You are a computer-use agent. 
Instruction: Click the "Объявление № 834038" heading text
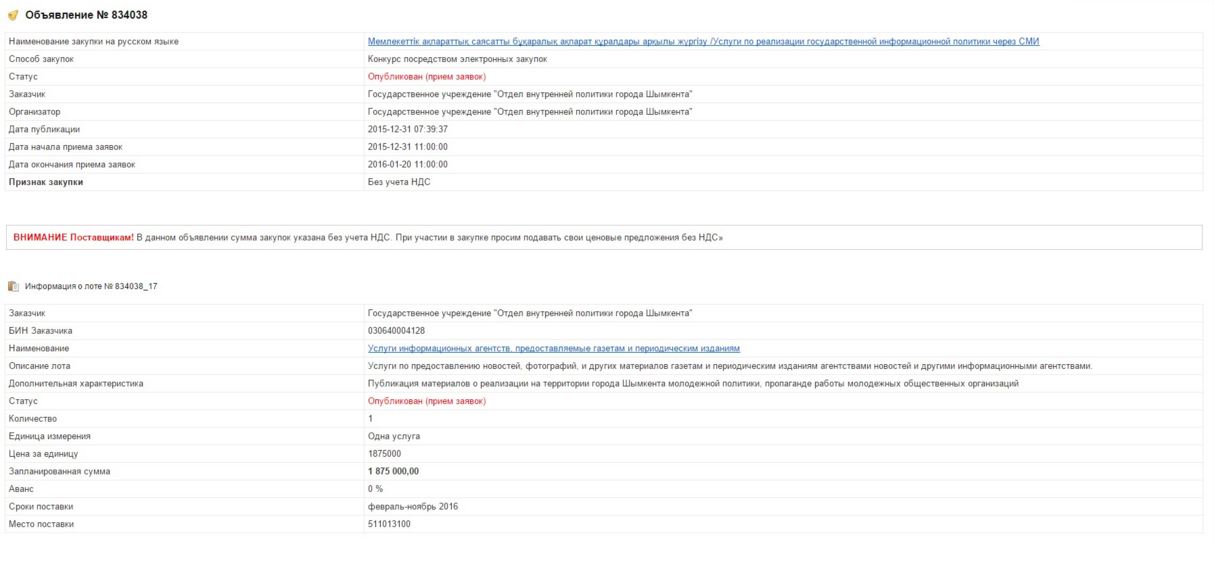[x=86, y=15]
